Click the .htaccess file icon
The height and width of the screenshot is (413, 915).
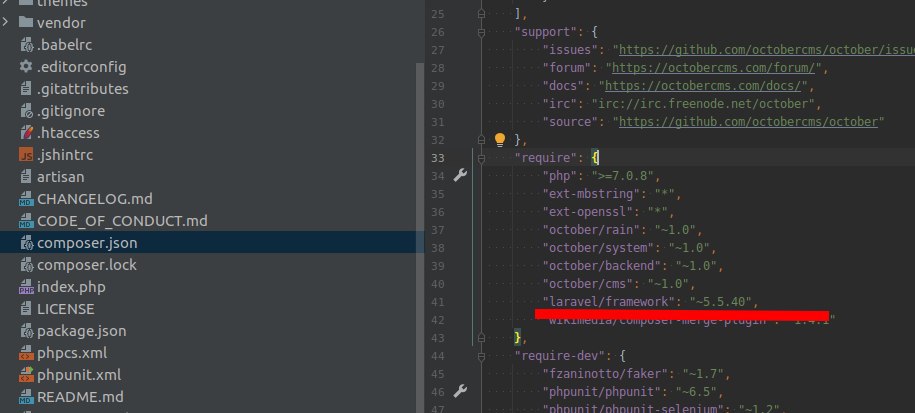coord(26,132)
